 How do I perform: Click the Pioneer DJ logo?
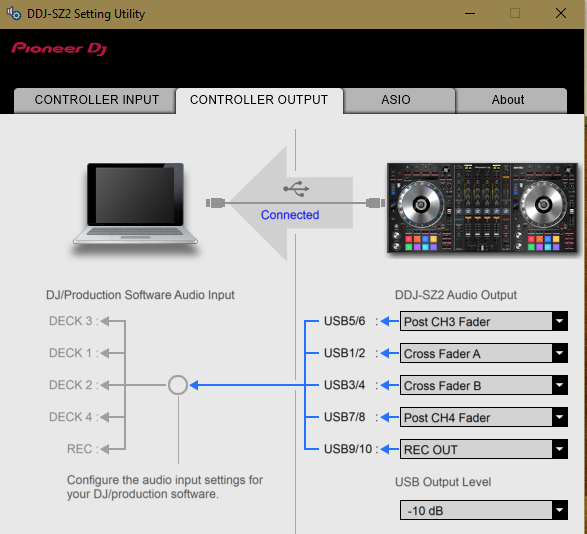tap(59, 49)
